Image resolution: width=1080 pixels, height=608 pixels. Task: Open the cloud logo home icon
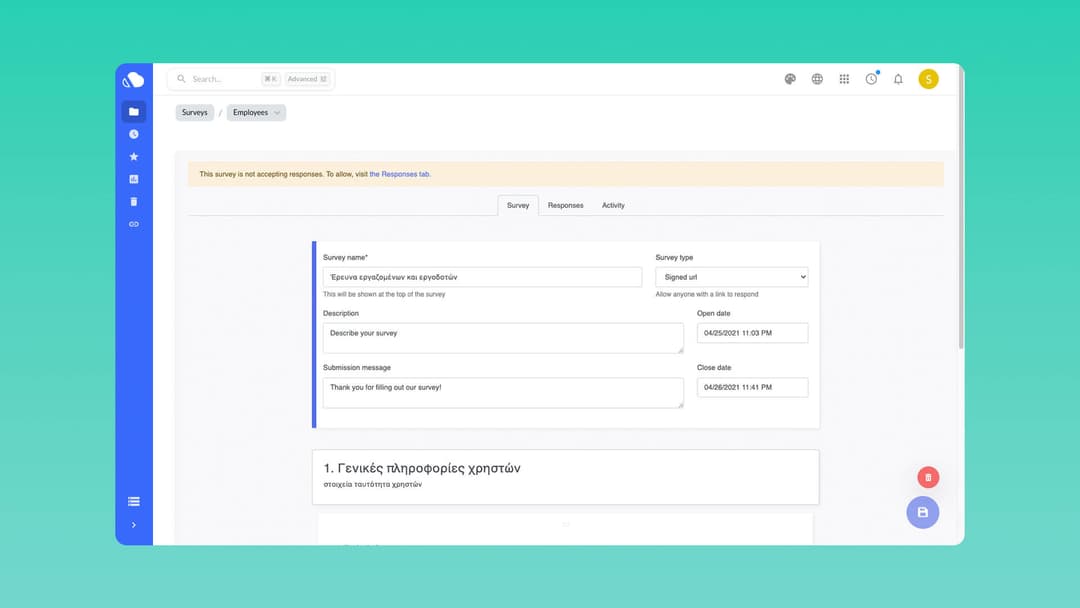pos(134,81)
